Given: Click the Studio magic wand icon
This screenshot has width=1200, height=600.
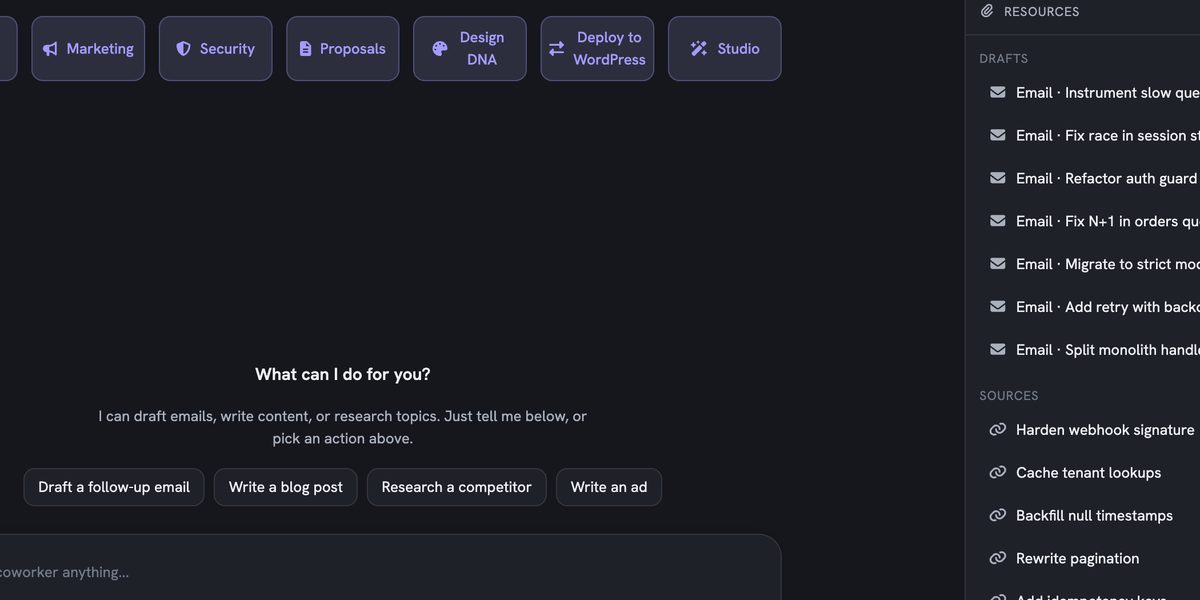Looking at the screenshot, I should (699, 49).
